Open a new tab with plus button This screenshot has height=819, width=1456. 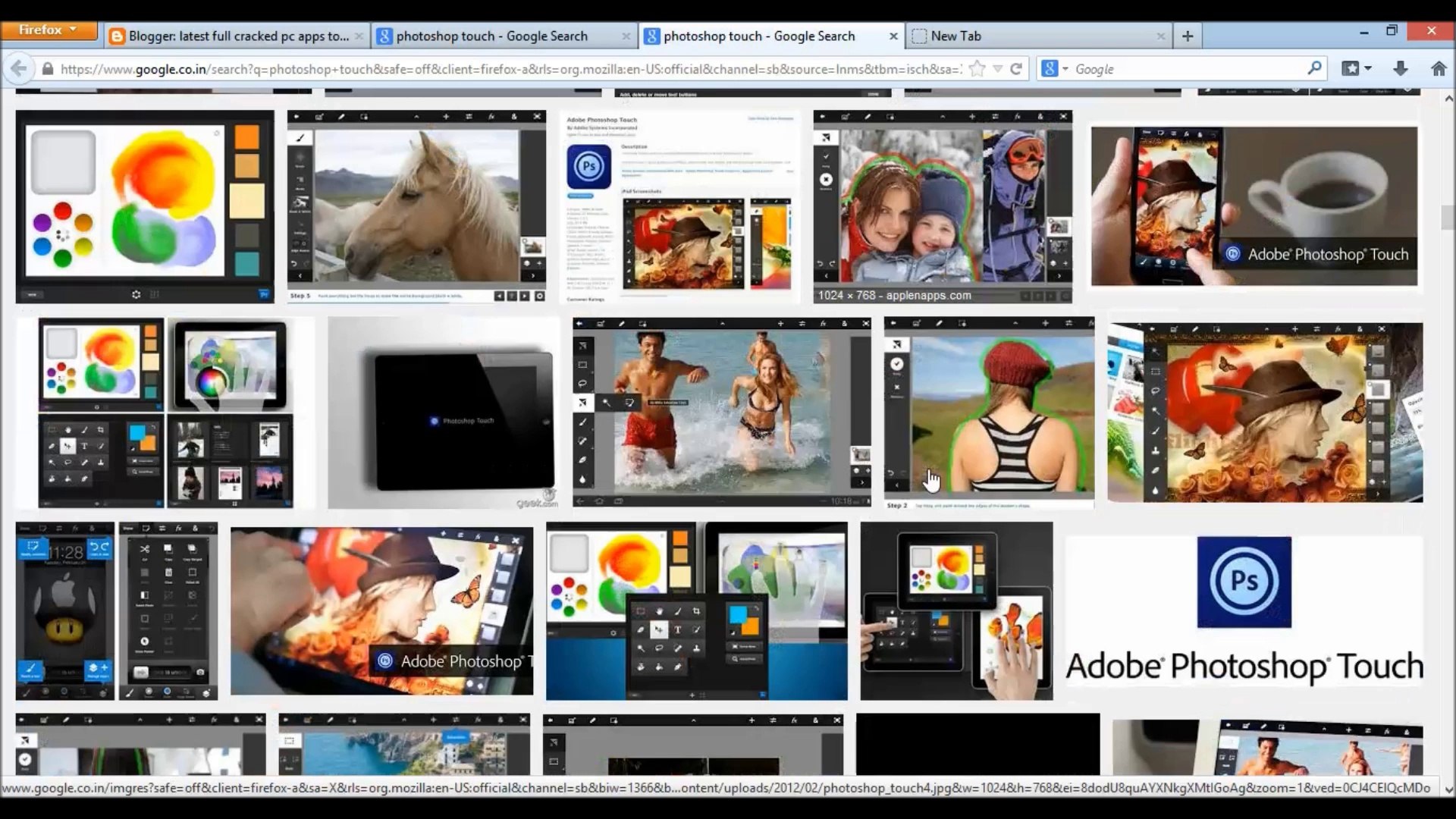(1188, 36)
